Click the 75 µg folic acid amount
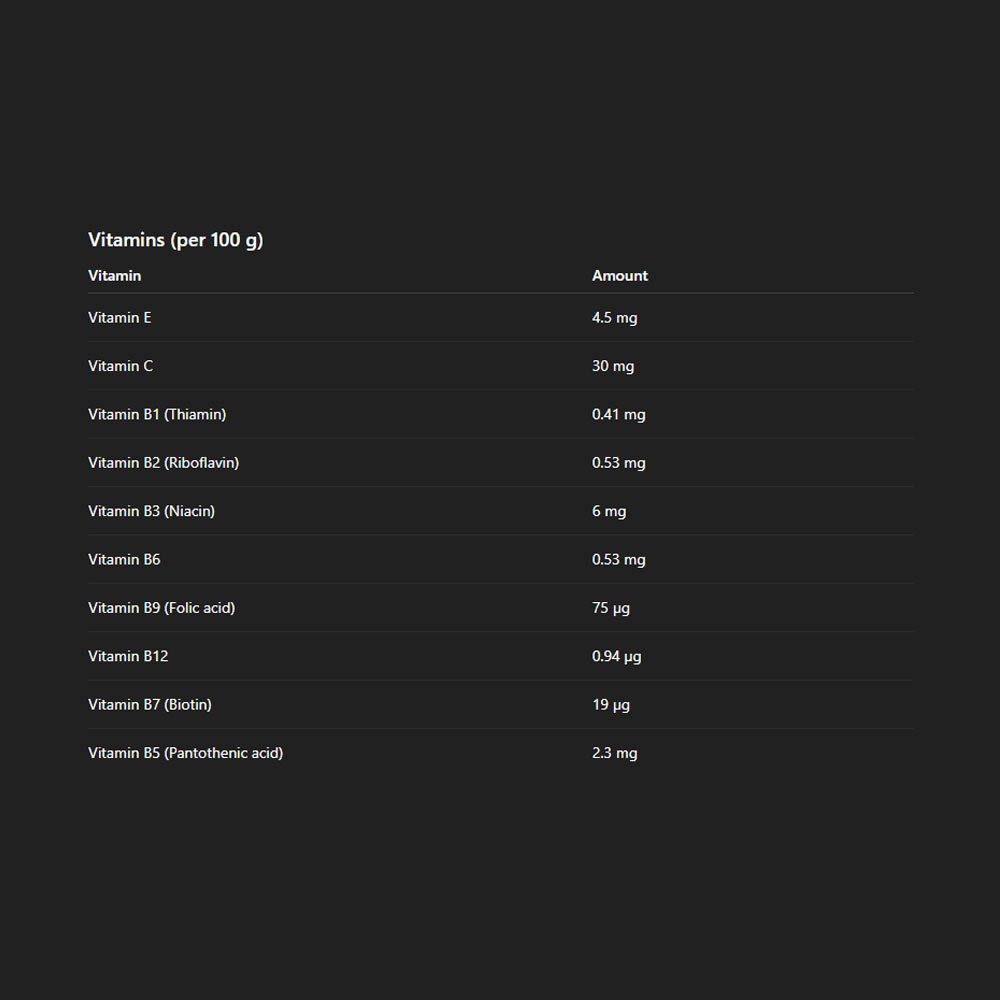The image size is (1000, 1000). tap(611, 608)
